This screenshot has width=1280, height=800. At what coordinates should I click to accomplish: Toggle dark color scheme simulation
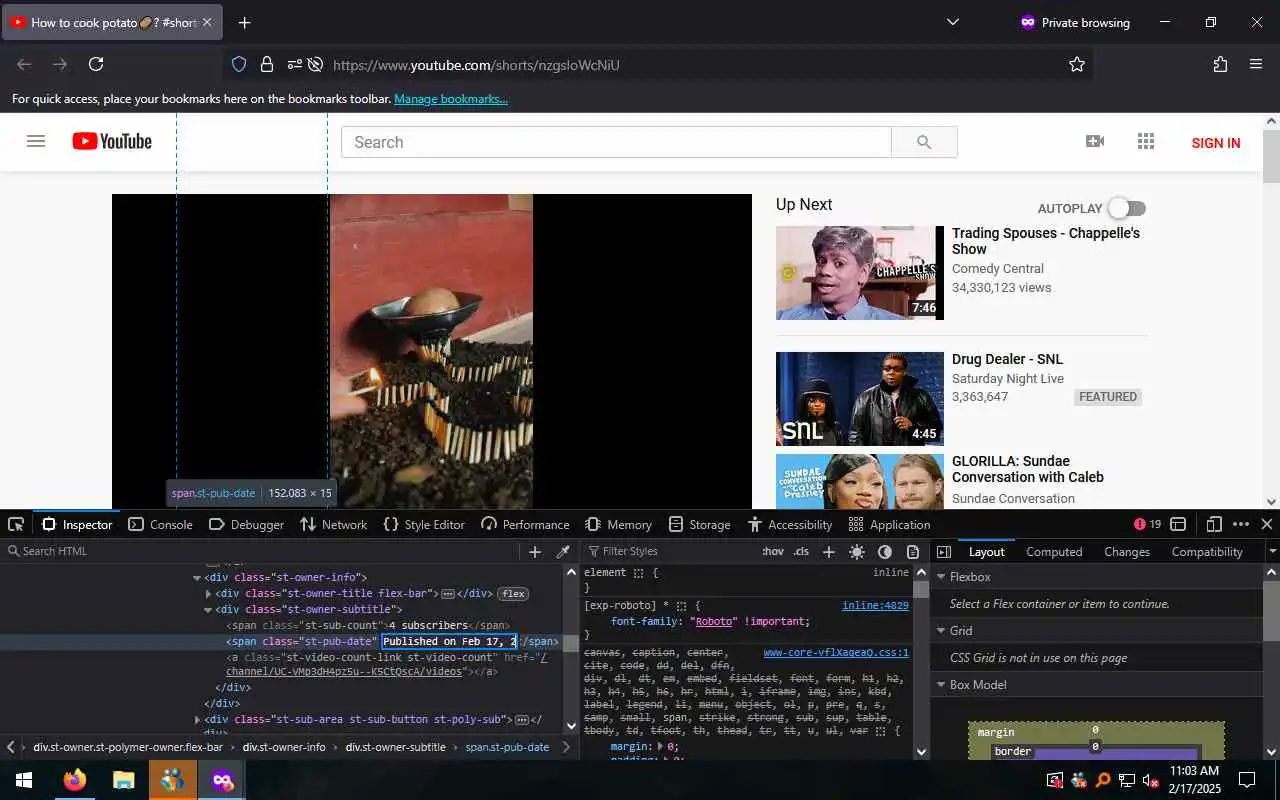885,551
